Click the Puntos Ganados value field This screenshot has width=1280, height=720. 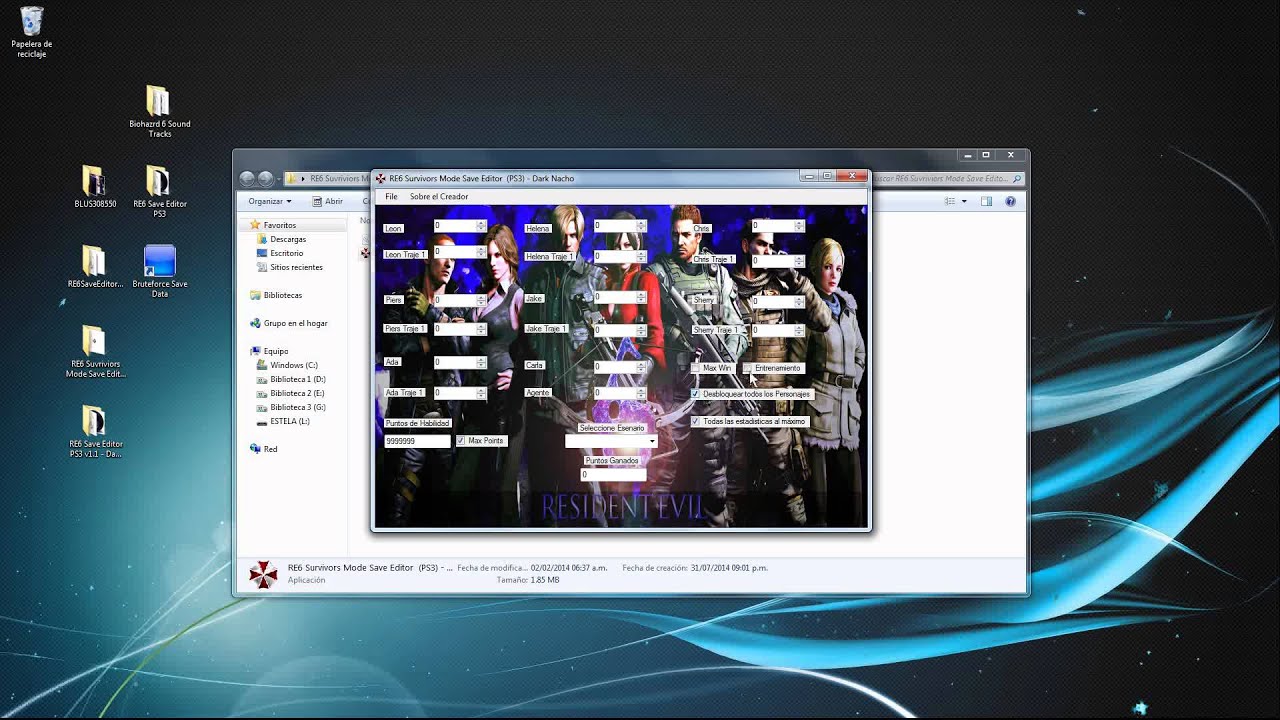point(612,474)
